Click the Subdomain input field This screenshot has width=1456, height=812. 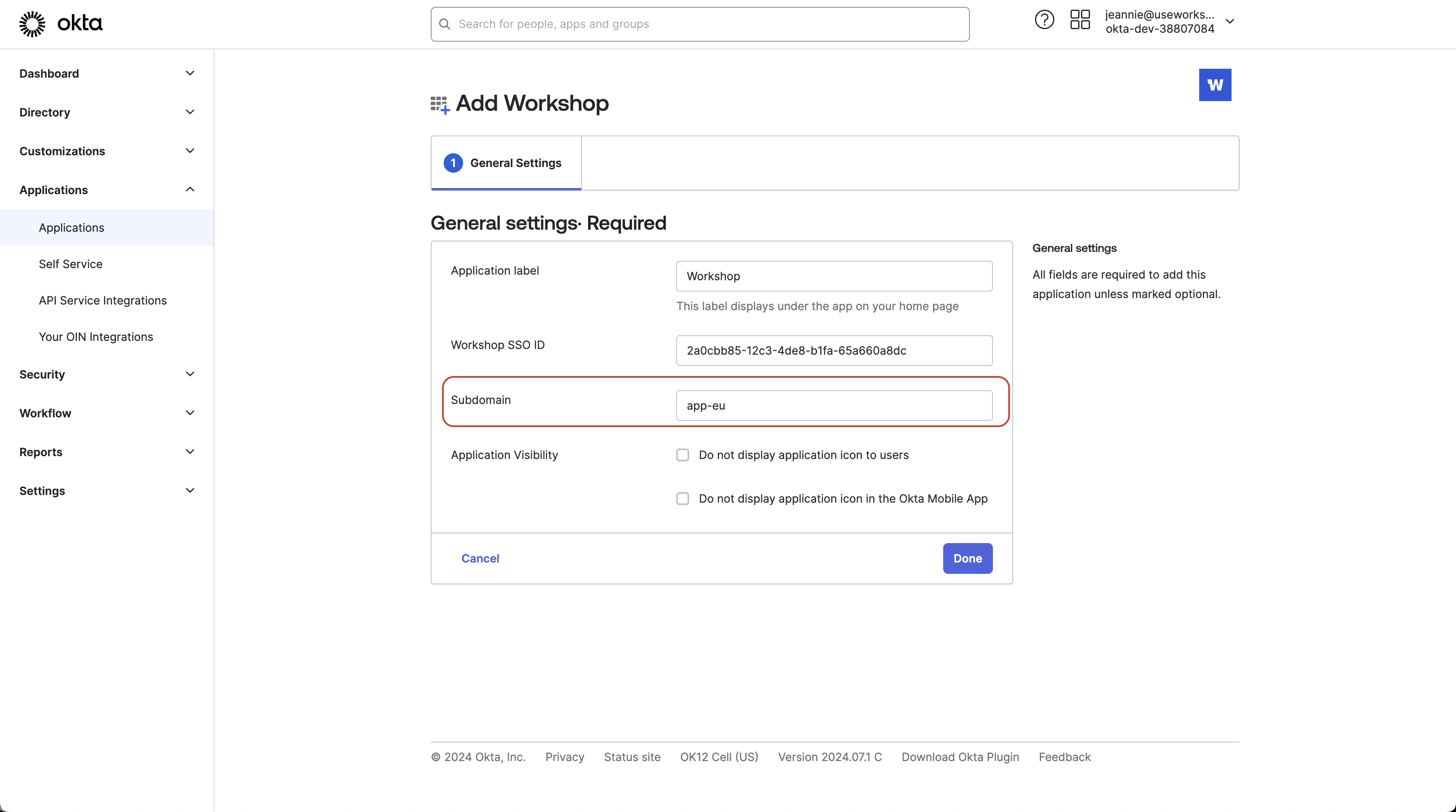834,406
